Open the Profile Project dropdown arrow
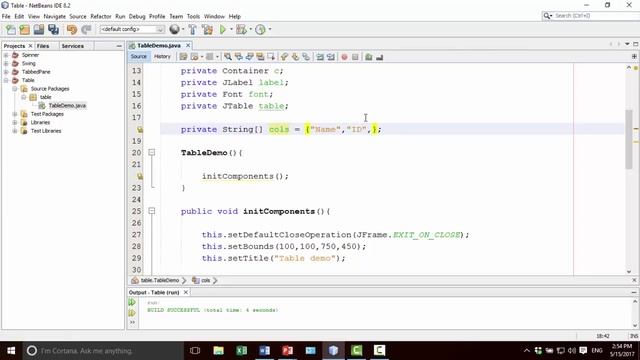 click(x=269, y=29)
